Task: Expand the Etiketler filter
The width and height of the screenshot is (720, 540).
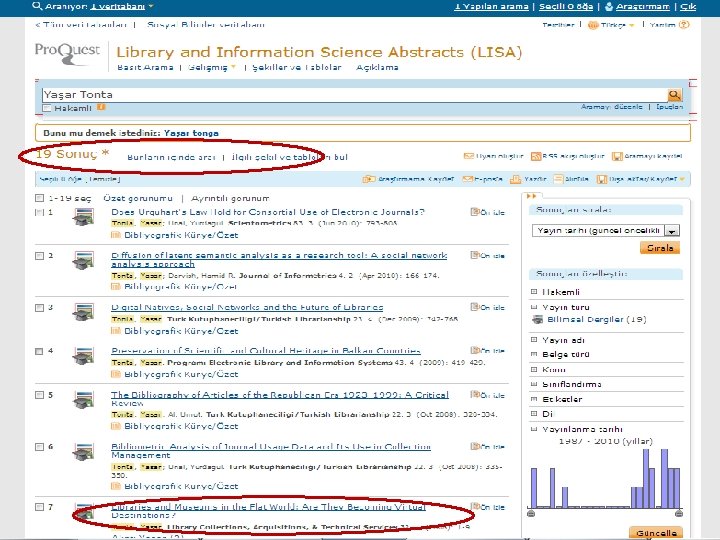Action: 534,399
